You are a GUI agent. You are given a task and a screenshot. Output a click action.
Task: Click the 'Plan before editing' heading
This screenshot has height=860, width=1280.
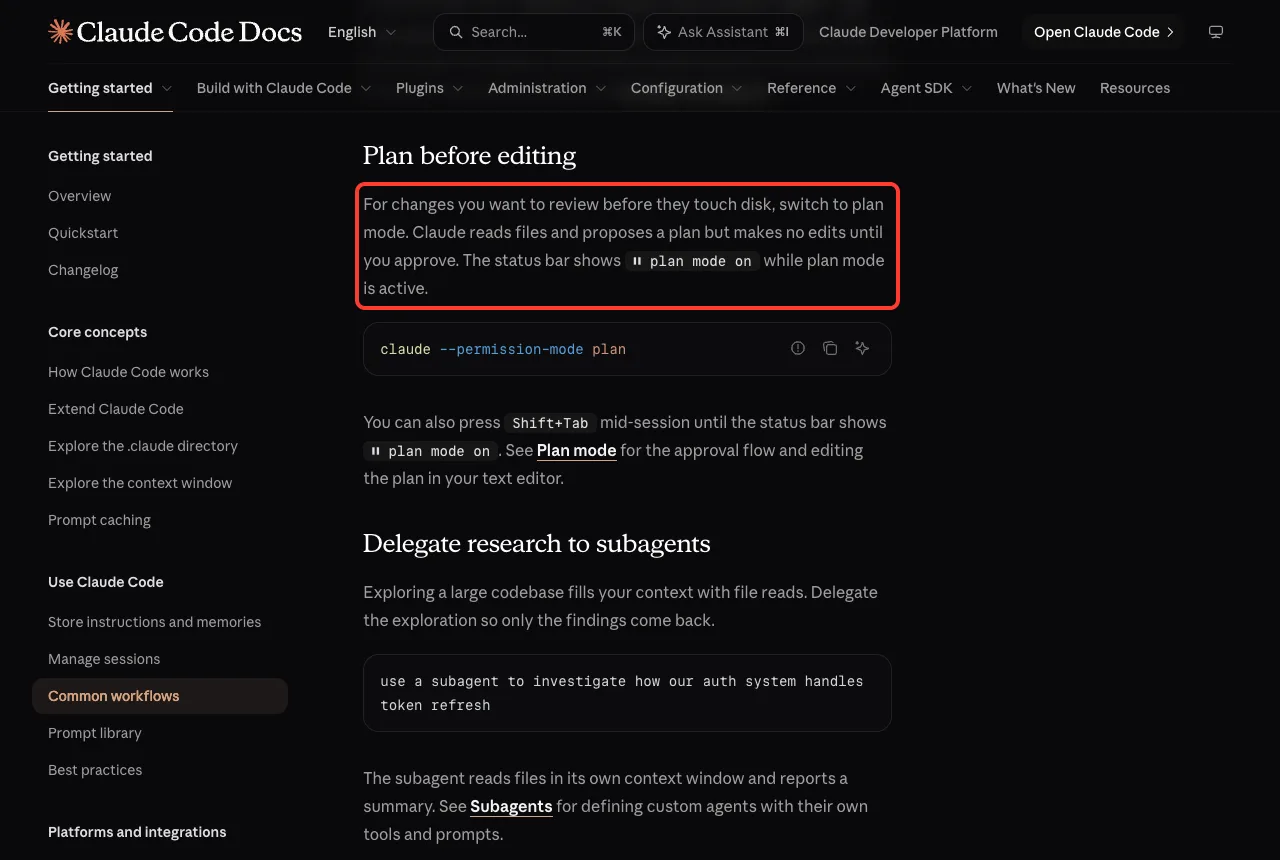click(470, 155)
